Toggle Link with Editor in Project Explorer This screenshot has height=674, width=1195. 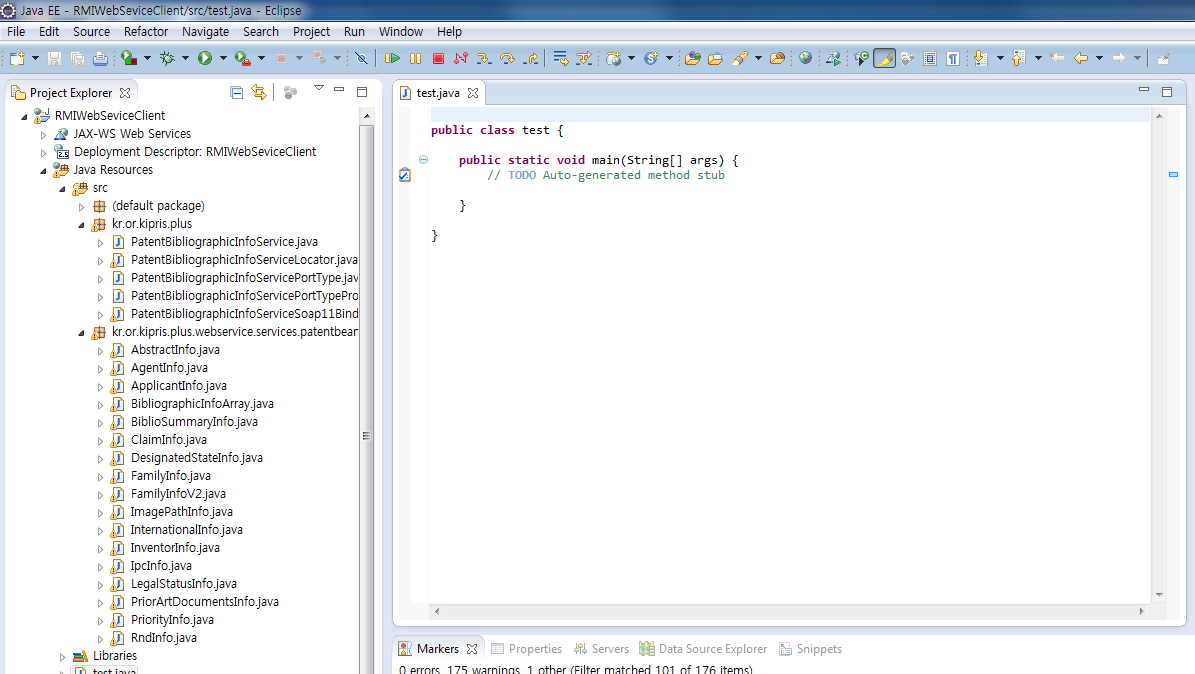(259, 93)
